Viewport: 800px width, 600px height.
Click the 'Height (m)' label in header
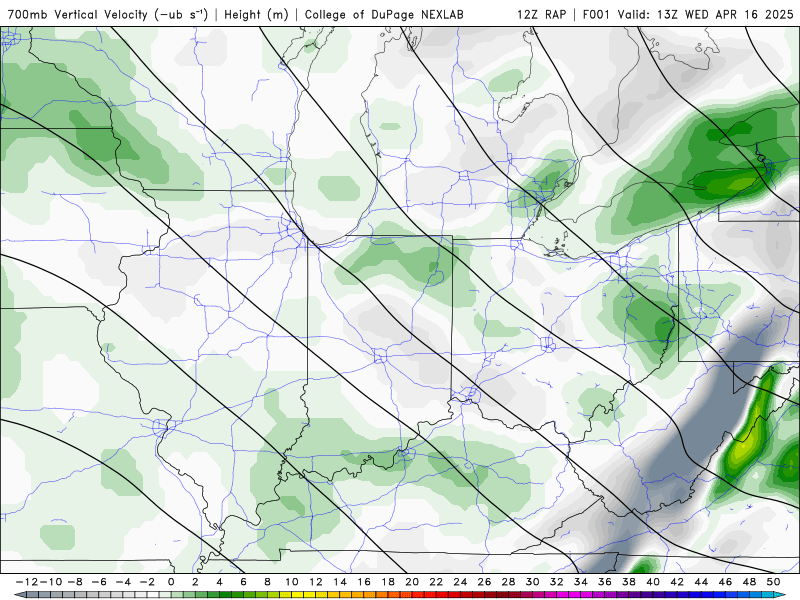tap(256, 14)
